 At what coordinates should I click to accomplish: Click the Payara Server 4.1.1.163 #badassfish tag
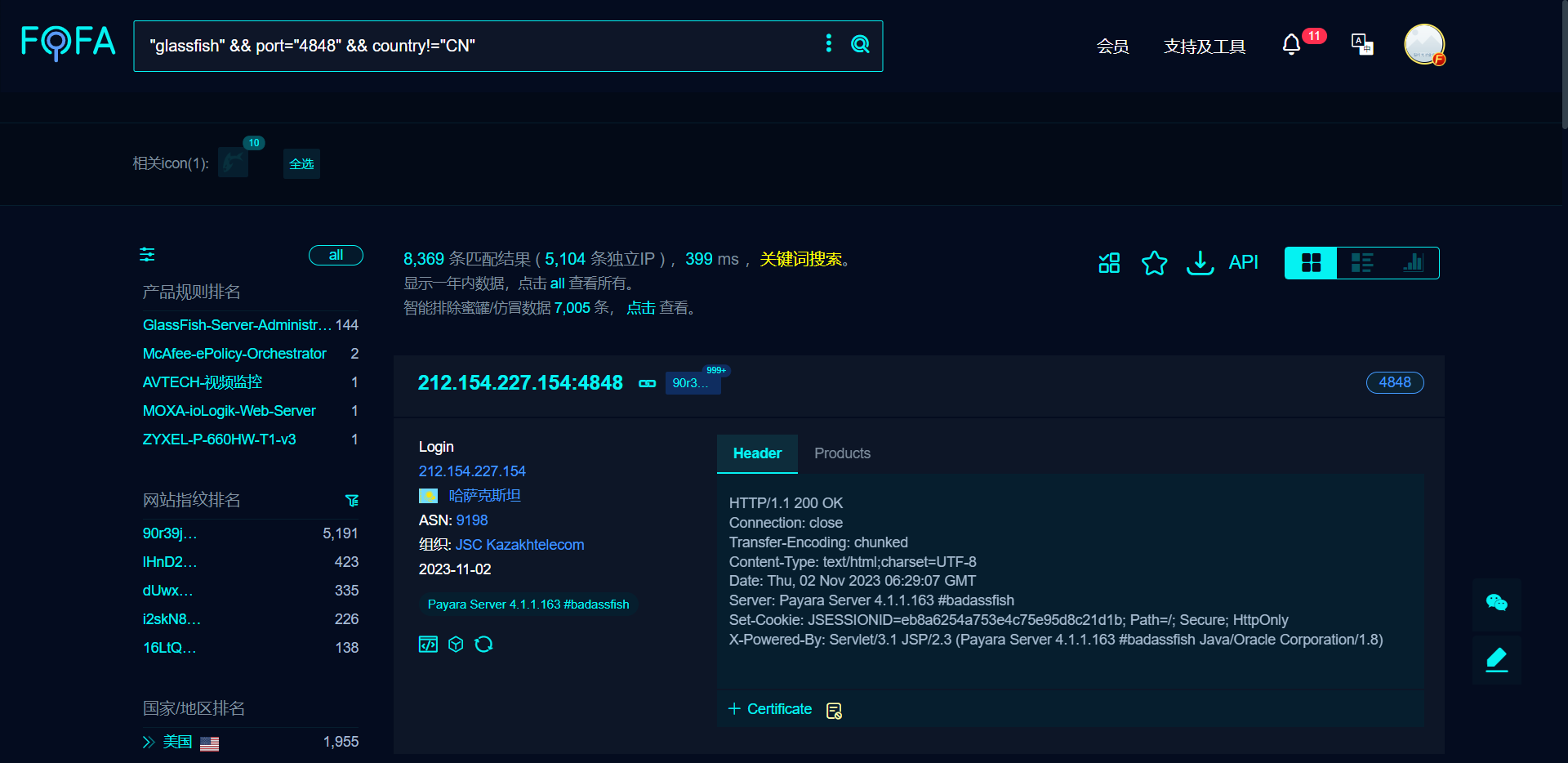528,605
